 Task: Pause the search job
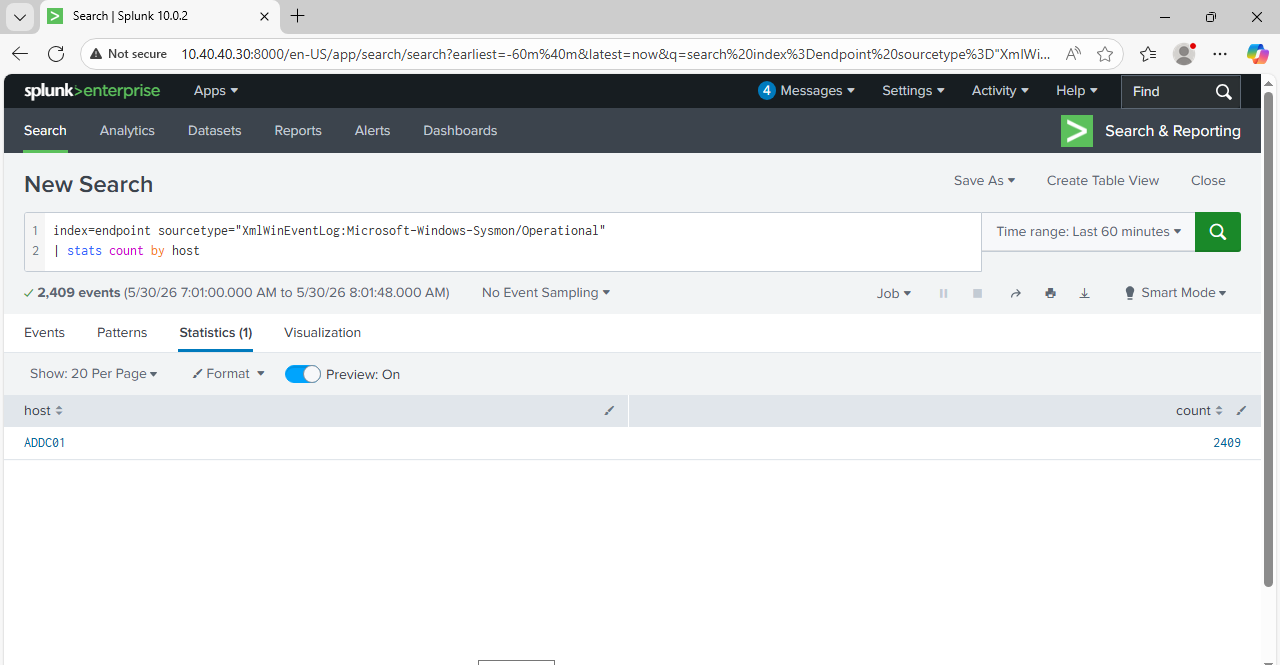[943, 293]
